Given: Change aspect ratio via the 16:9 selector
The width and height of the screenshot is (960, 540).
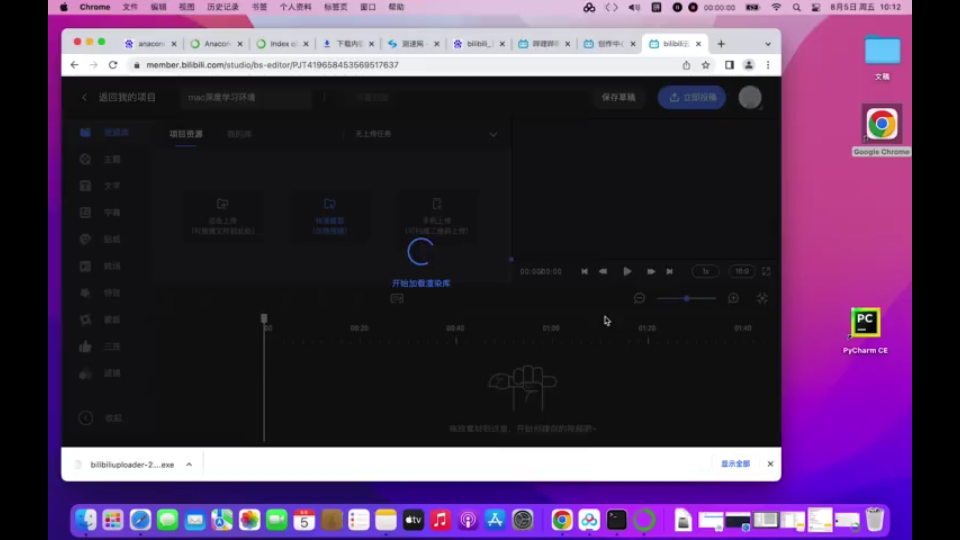Looking at the screenshot, I should point(741,271).
